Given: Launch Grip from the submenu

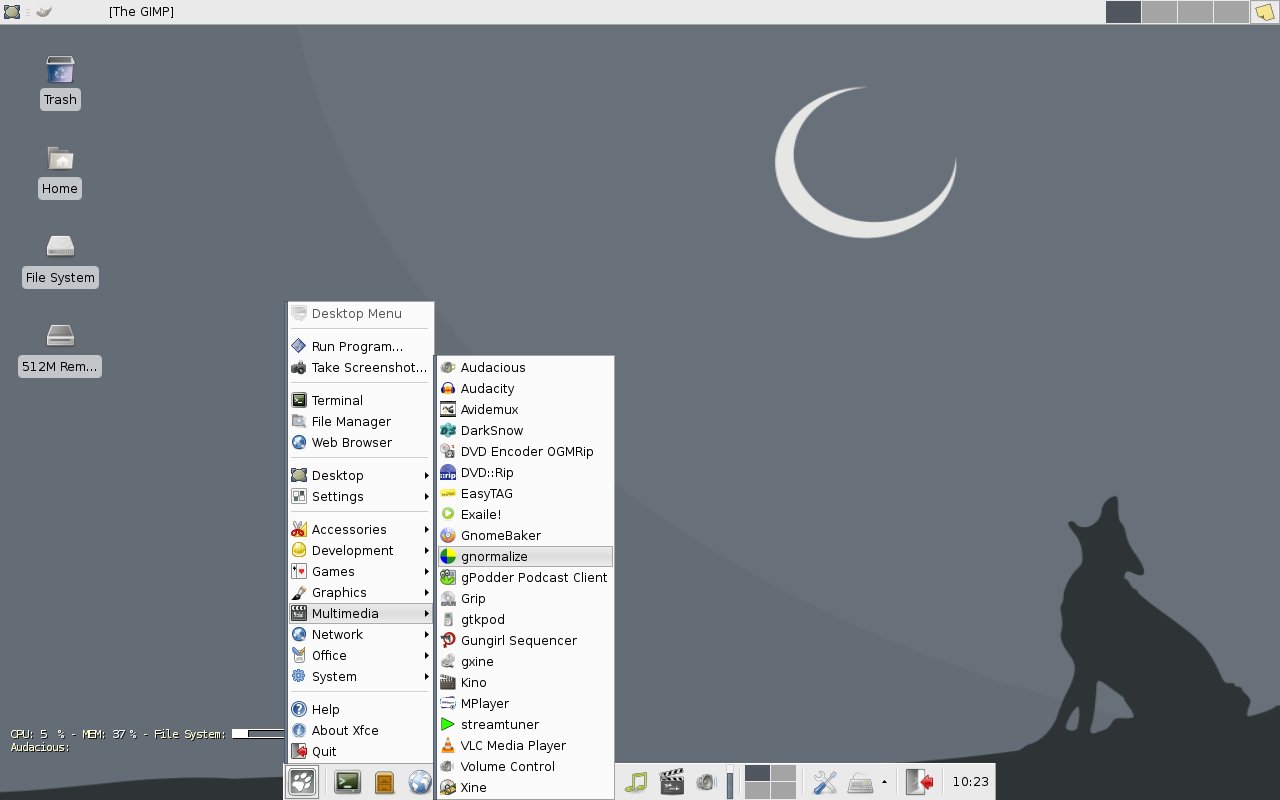Looking at the screenshot, I should tap(525, 598).
